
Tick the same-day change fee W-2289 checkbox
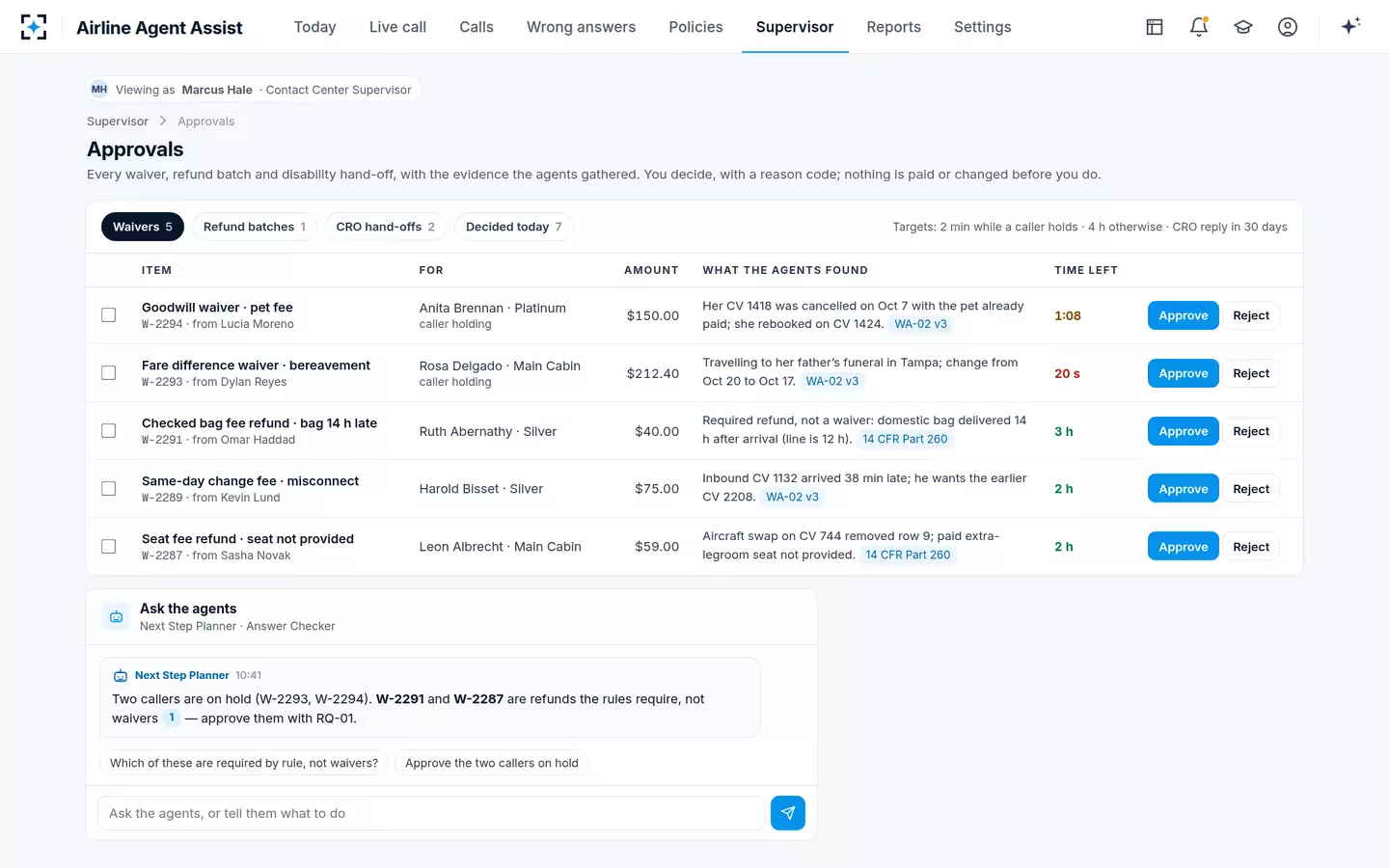pos(109,489)
